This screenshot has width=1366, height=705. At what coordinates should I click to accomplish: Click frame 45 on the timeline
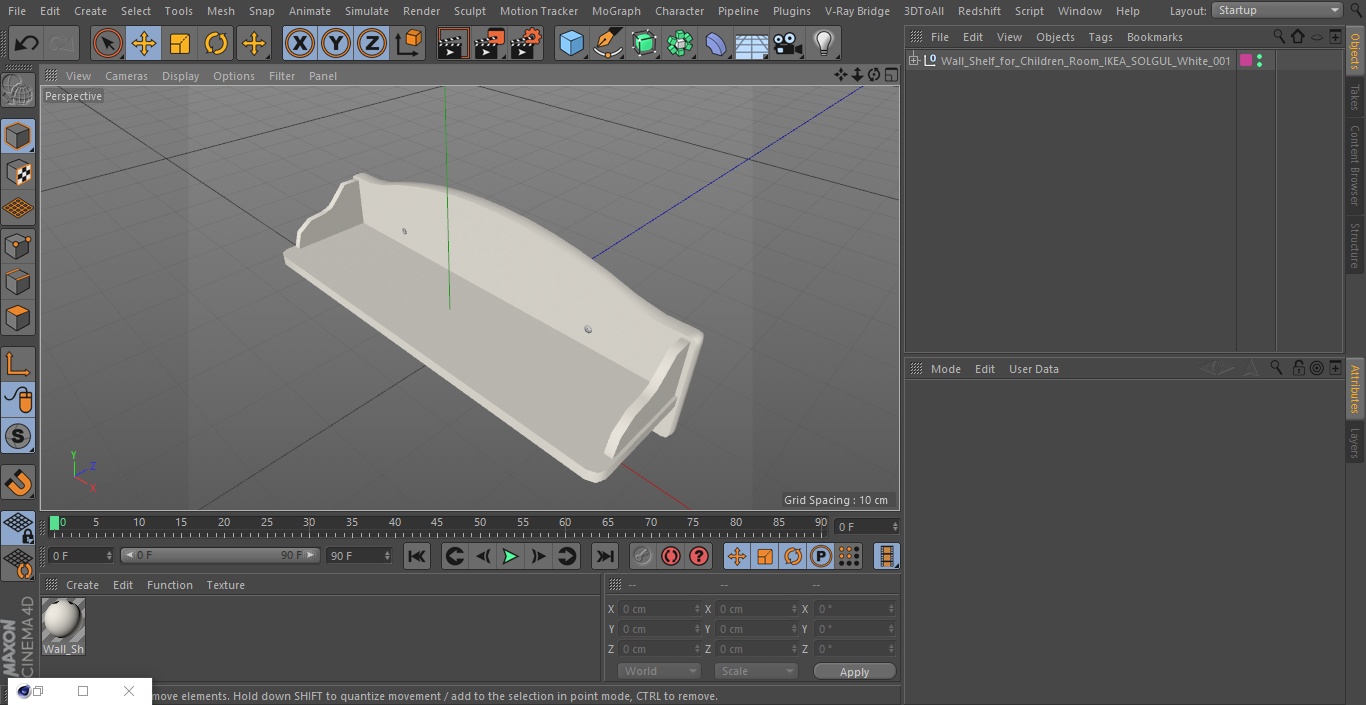[x=438, y=523]
